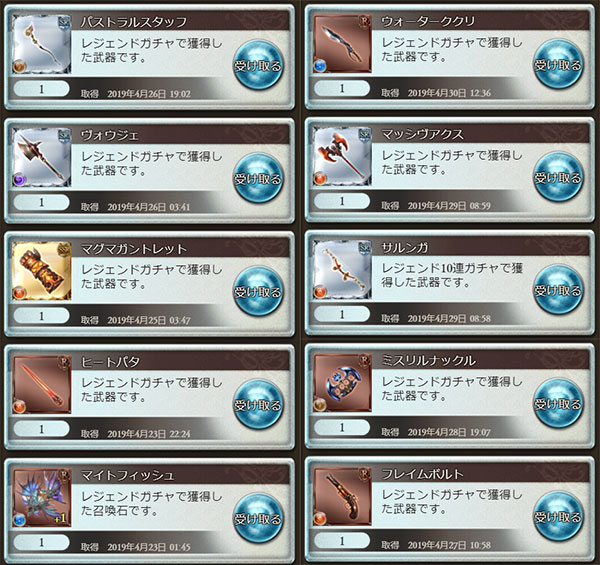Click the ウォータークリ weapon icon
The height and width of the screenshot is (565, 600).
342,43
